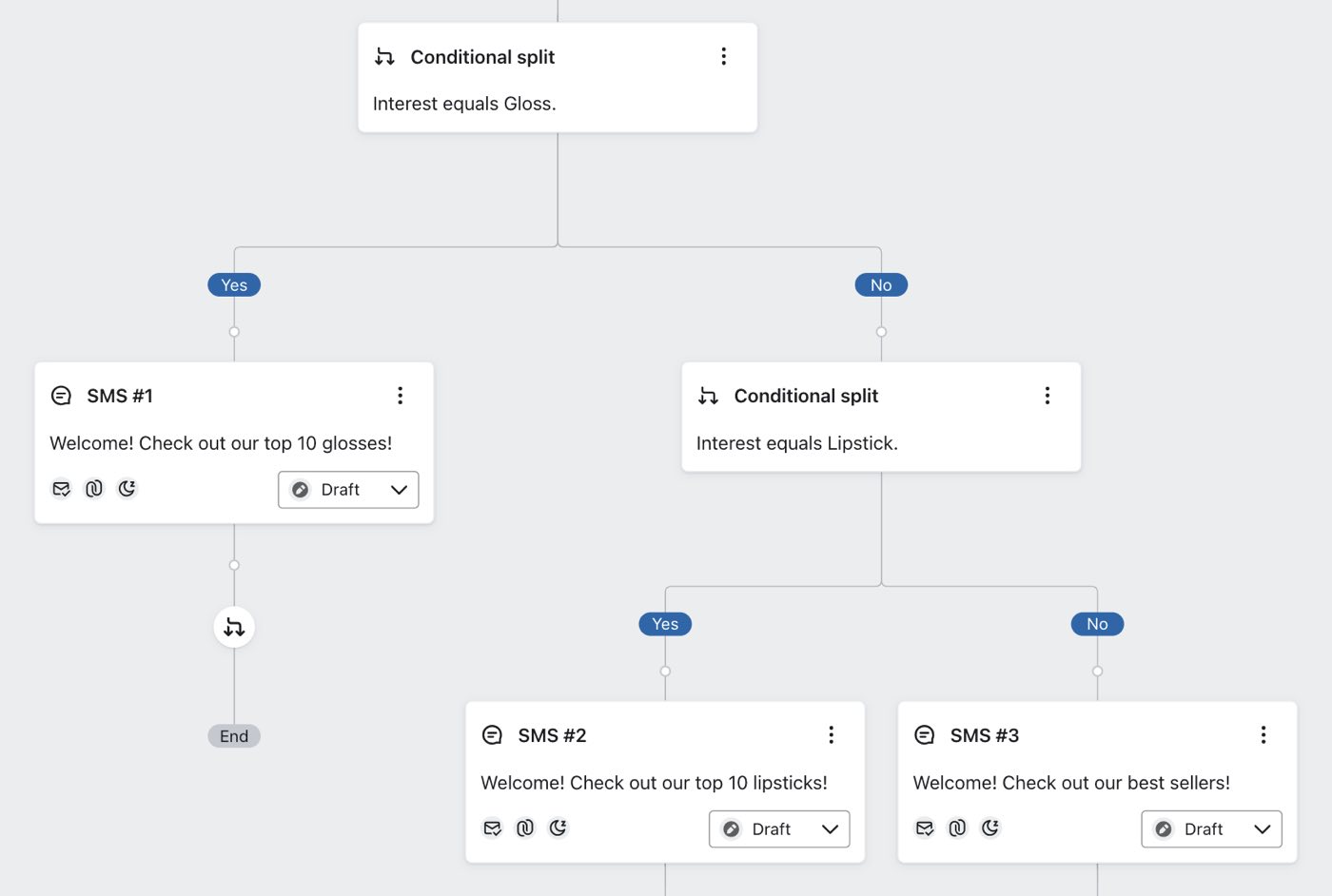This screenshot has width=1332, height=896.
Task: Click the SMS #2 card title
Action: (552, 734)
